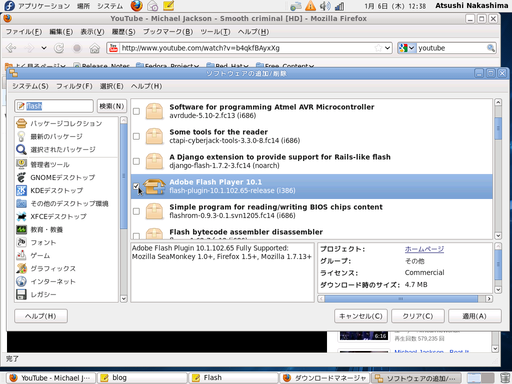Click the flash search text field
The height and width of the screenshot is (384, 512).
click(x=54, y=106)
